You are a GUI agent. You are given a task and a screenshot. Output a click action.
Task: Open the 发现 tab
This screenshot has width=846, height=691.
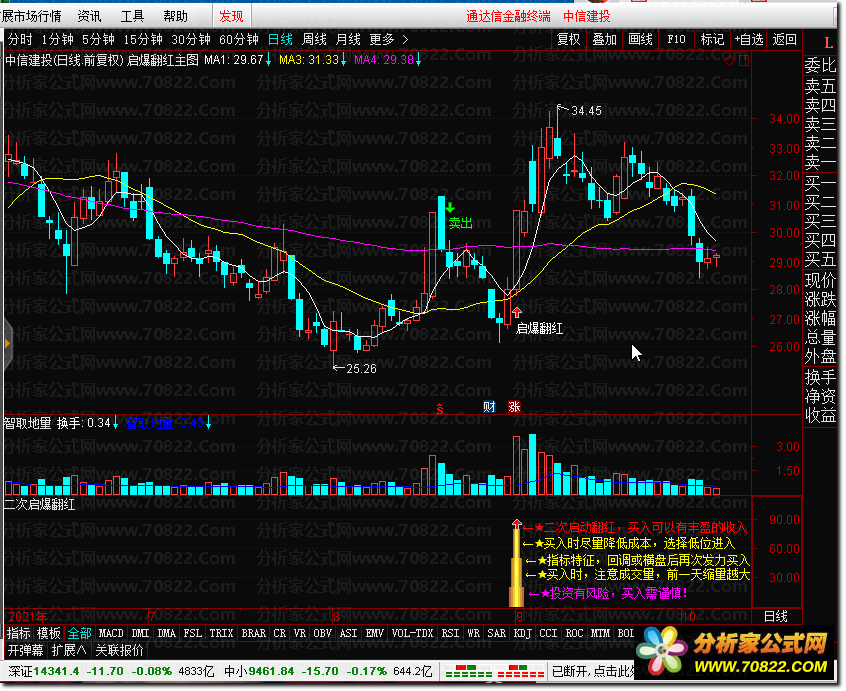[x=231, y=16]
